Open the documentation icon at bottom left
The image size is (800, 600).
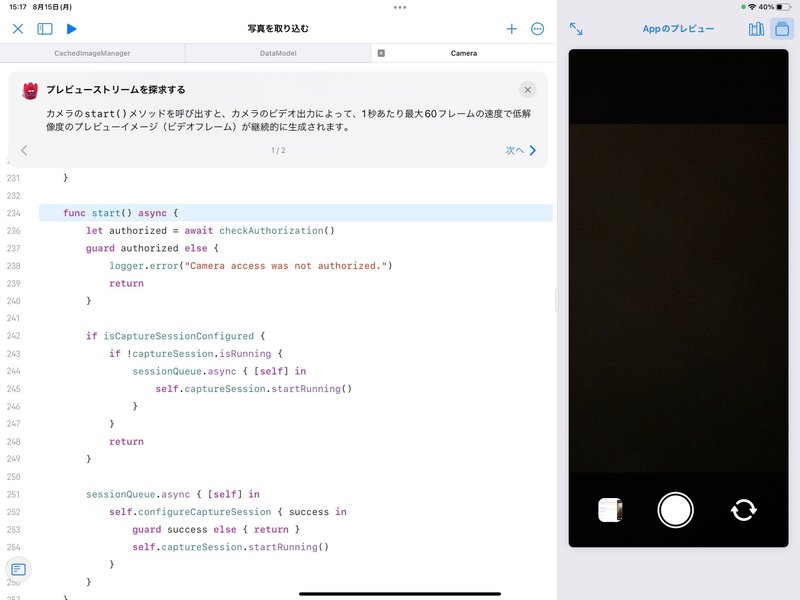(18, 569)
